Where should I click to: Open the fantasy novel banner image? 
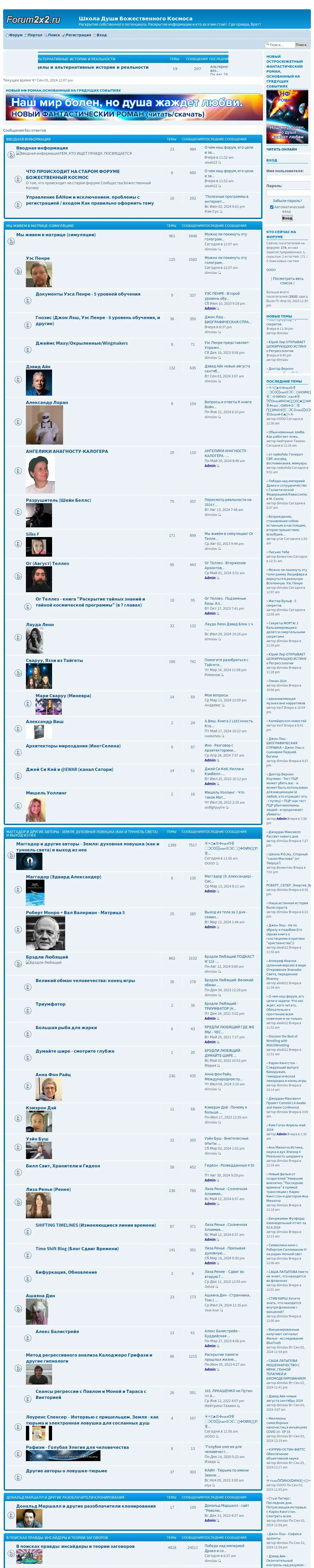click(x=134, y=107)
